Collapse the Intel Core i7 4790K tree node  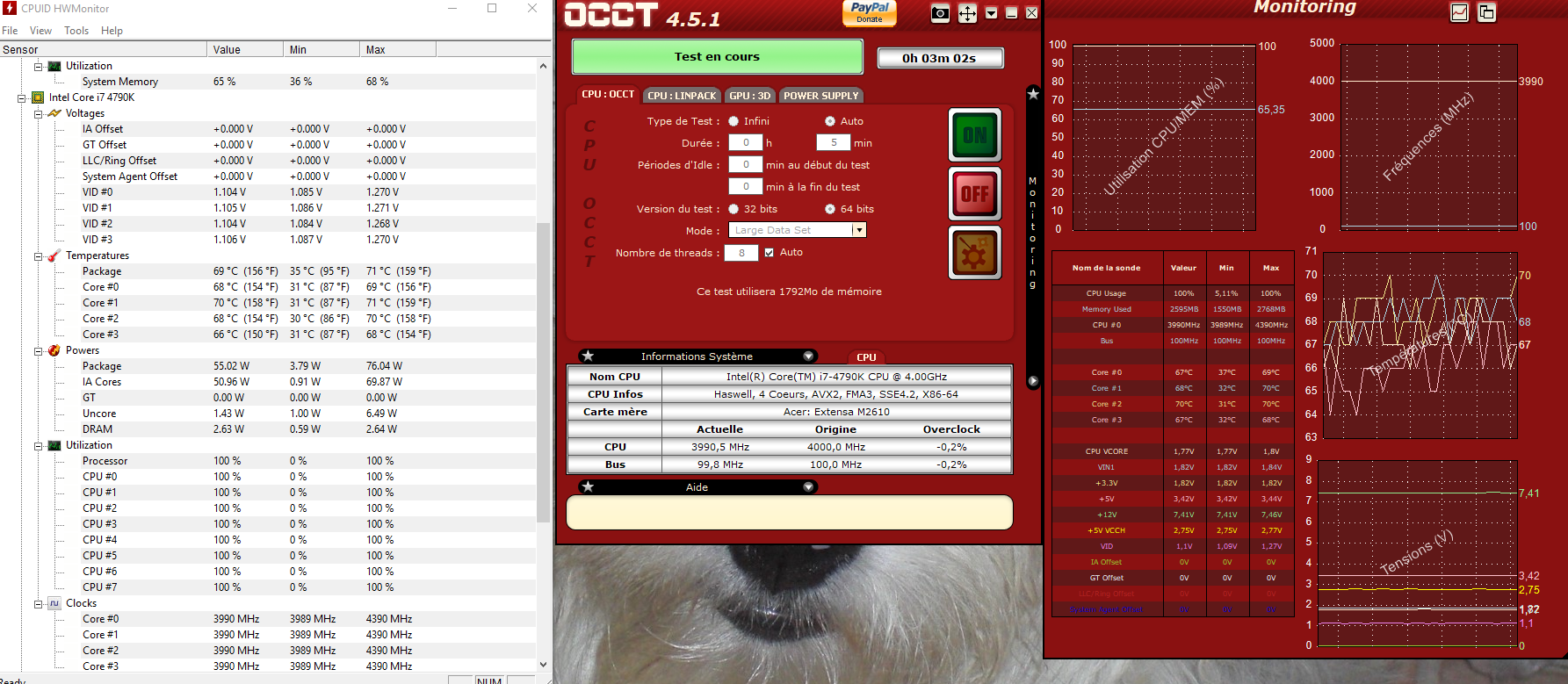pos(21,97)
